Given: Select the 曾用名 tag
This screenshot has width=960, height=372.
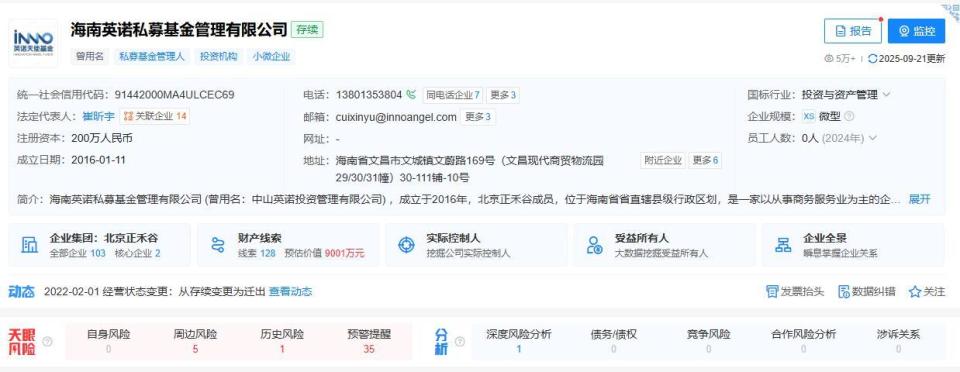Looking at the screenshot, I should tap(90, 57).
